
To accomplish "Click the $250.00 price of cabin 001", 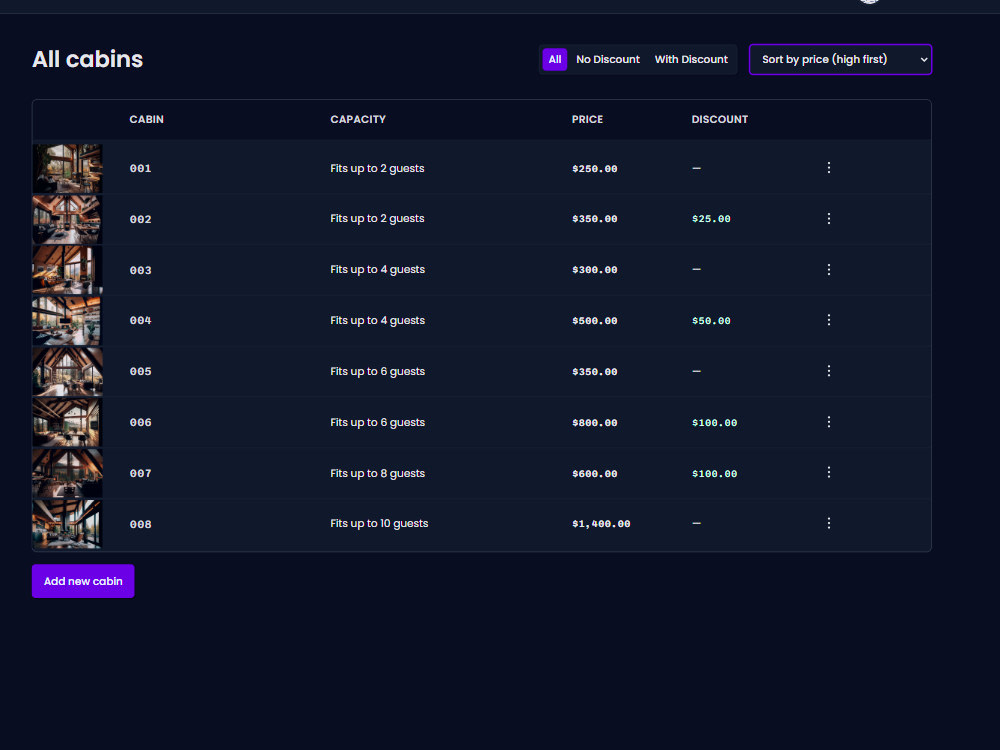I will coord(594,169).
